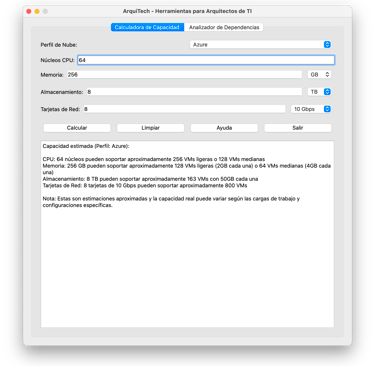Click the Núcleos CPU input field
Image resolution: width=375 pixels, height=366 pixels.
206,60
